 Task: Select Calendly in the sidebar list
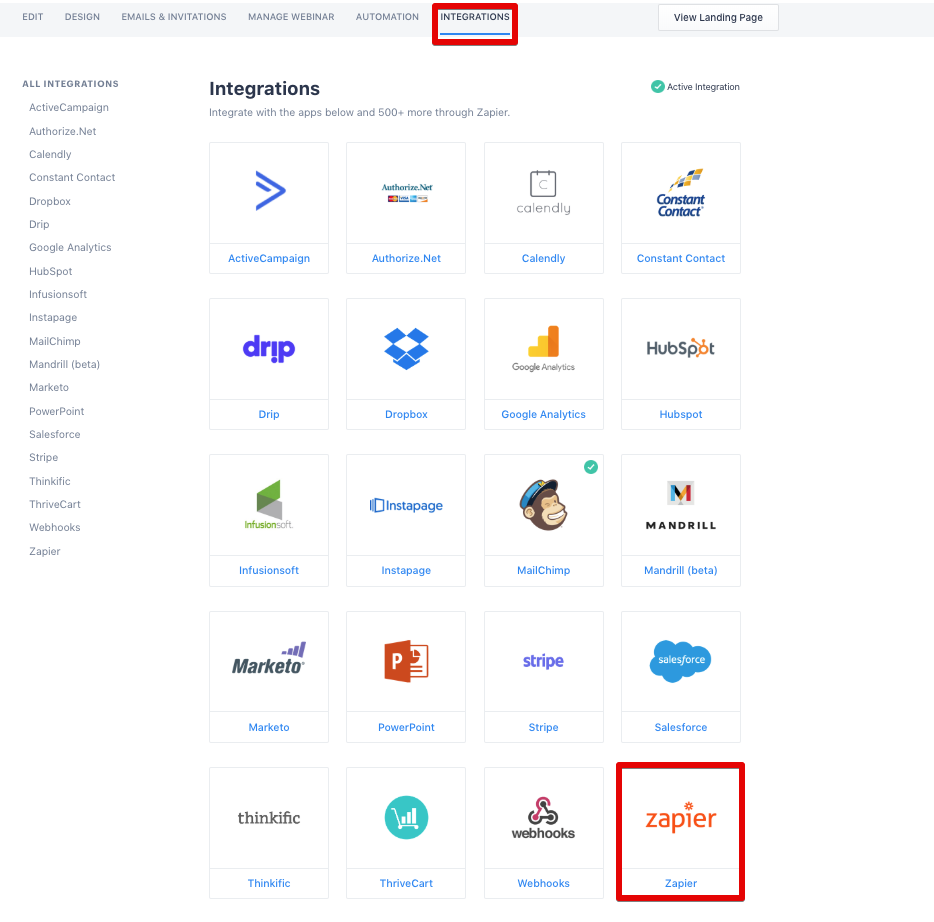click(50, 154)
